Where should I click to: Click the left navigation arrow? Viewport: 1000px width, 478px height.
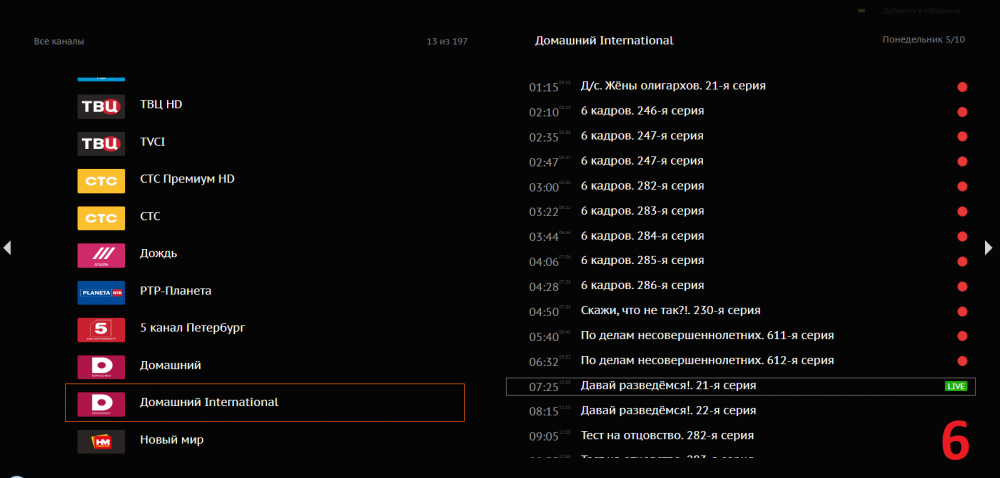pos(7,247)
